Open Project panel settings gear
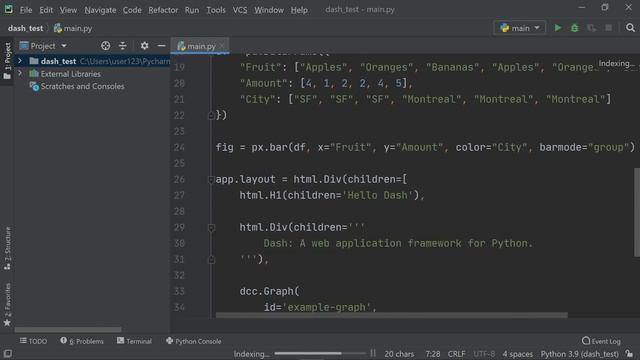This screenshot has width=640, height=360. click(x=144, y=46)
